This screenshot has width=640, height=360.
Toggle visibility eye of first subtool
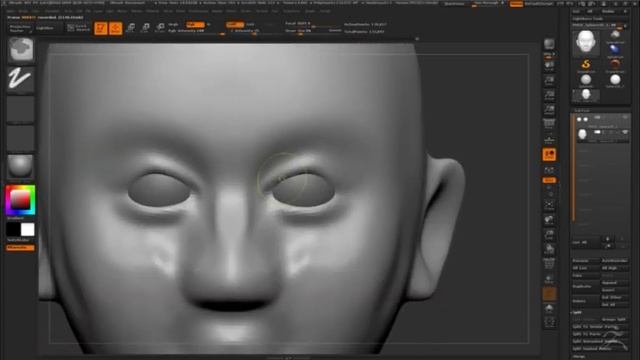(x=625, y=118)
